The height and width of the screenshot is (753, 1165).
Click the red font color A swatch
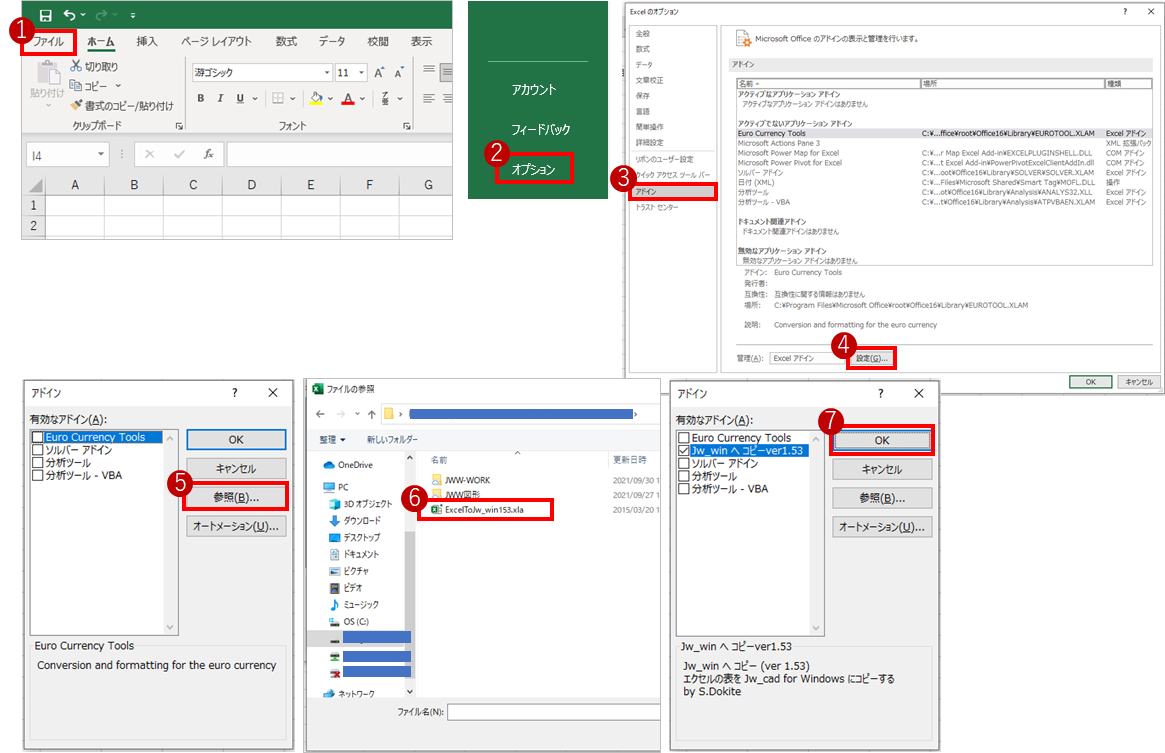point(348,98)
